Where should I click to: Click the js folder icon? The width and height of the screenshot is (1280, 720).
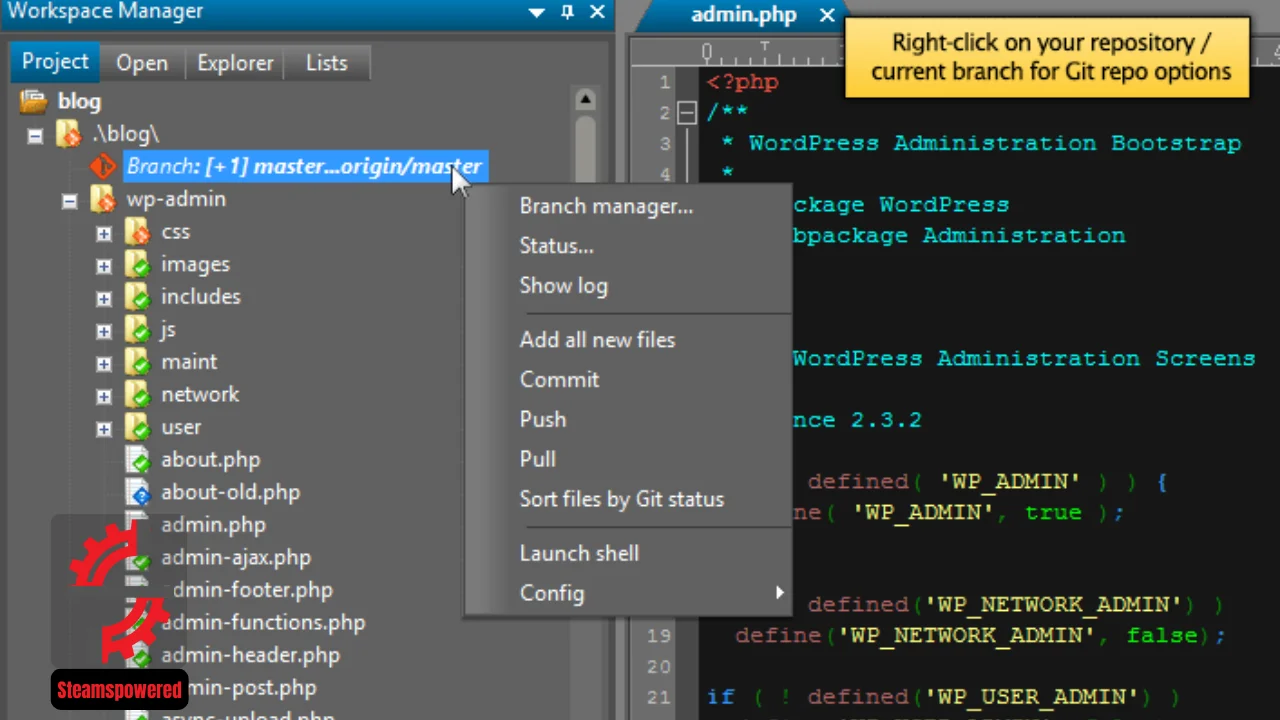coord(137,329)
